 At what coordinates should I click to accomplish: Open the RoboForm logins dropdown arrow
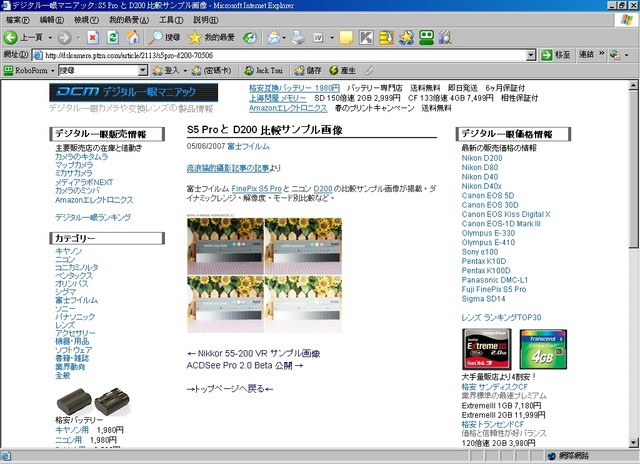coord(185,71)
